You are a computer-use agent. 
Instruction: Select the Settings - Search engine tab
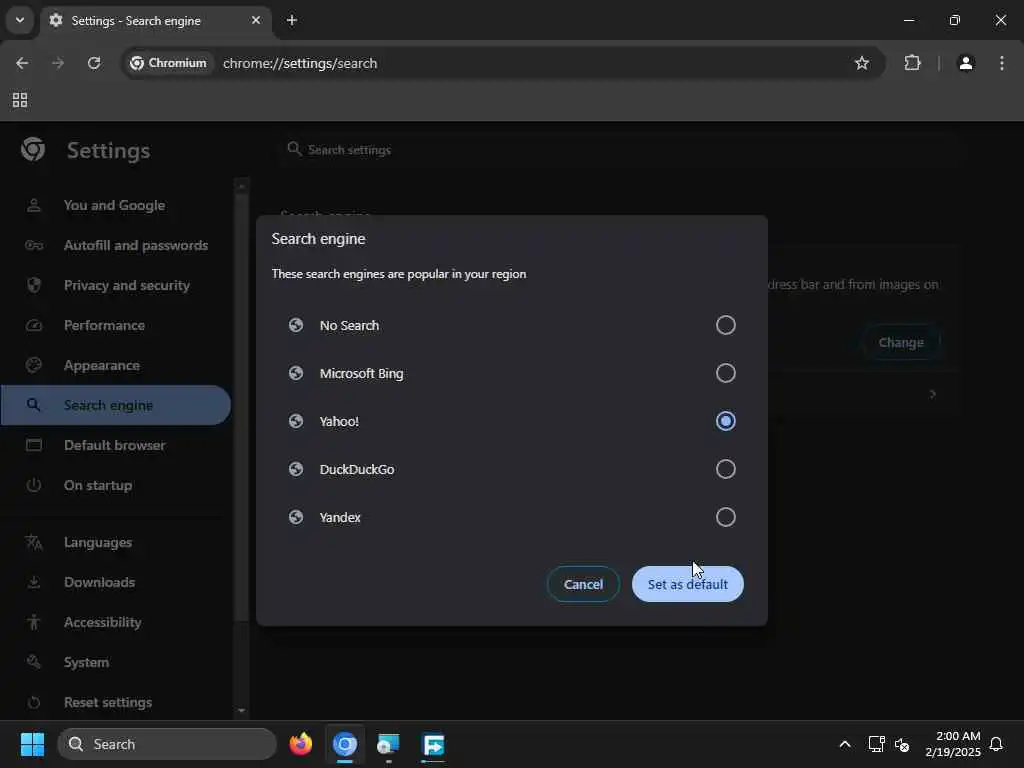155,21
